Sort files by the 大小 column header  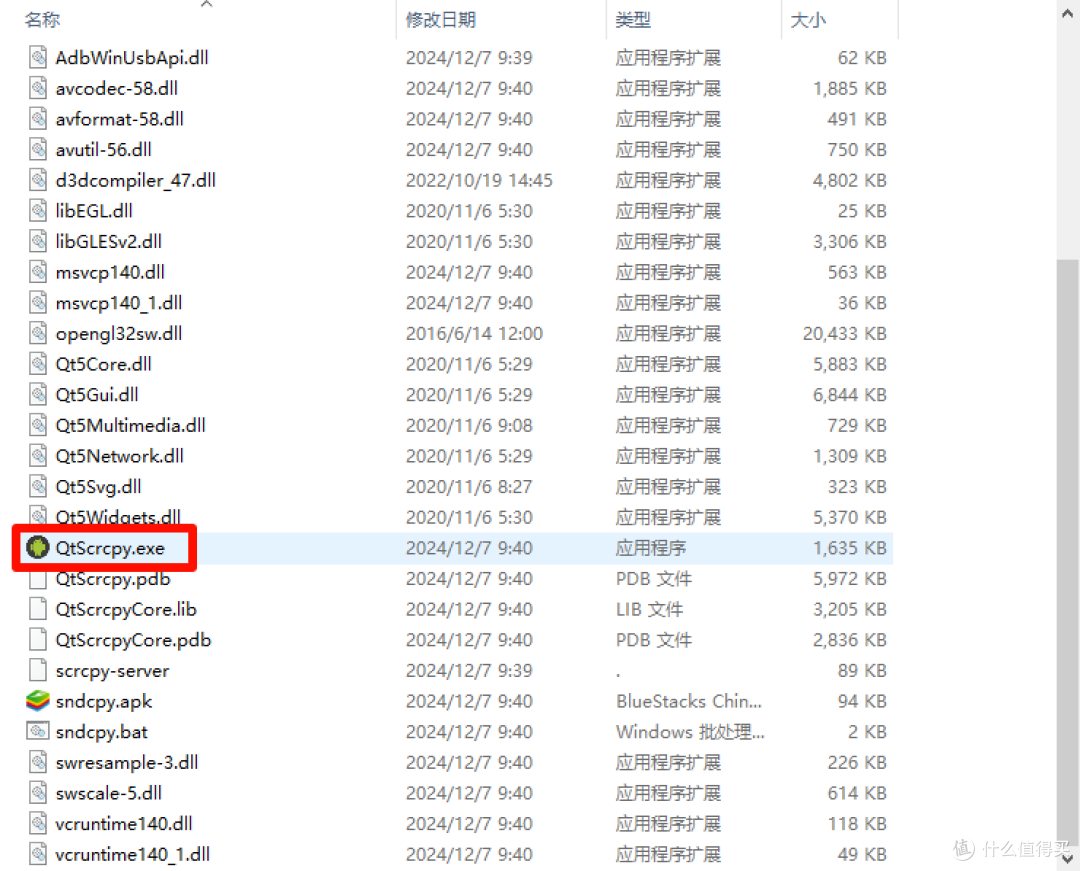808,20
